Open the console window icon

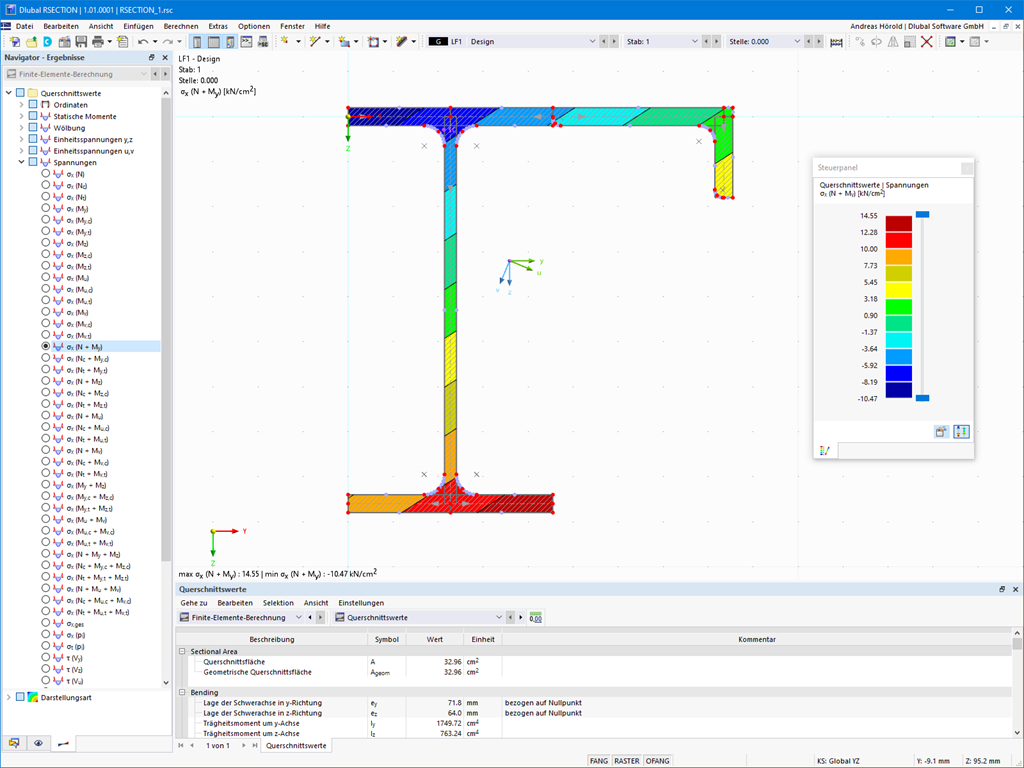pyautogui.click(x=246, y=42)
